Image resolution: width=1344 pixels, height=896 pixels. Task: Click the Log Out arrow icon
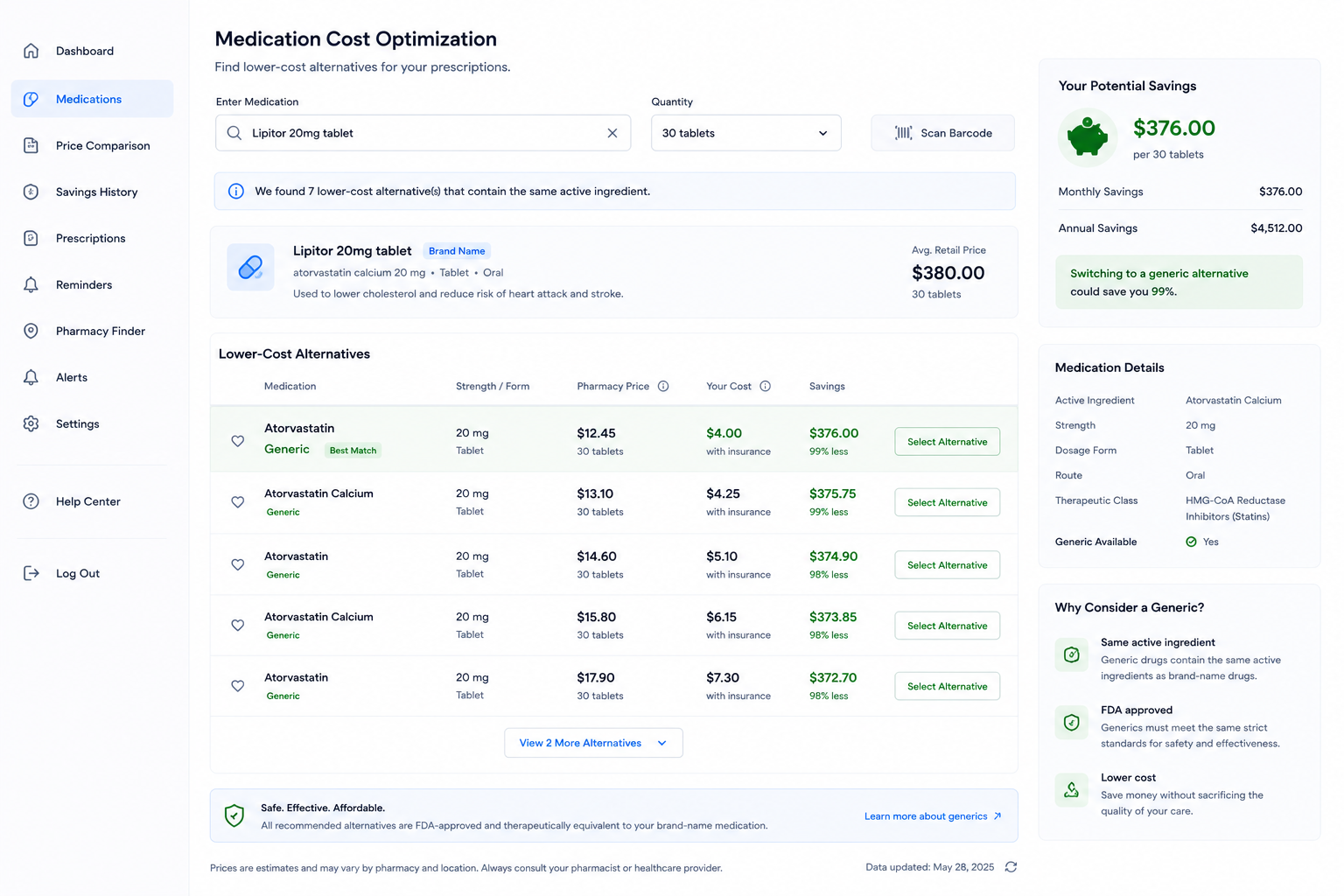pyautogui.click(x=31, y=573)
